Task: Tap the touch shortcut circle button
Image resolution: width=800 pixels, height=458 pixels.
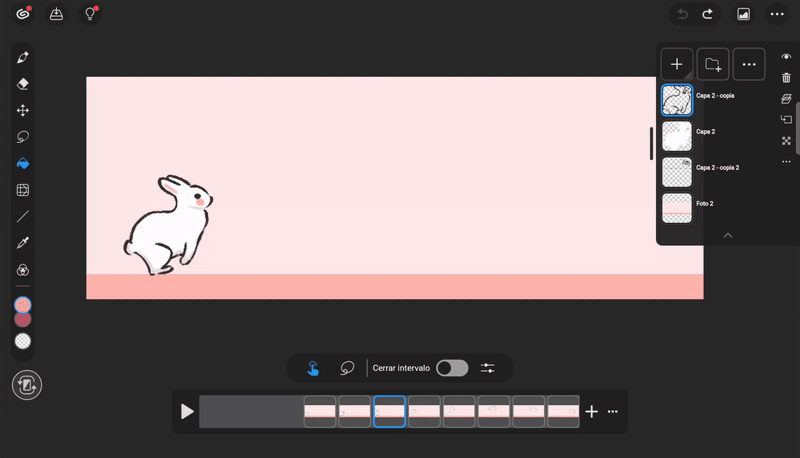Action: click(27, 385)
